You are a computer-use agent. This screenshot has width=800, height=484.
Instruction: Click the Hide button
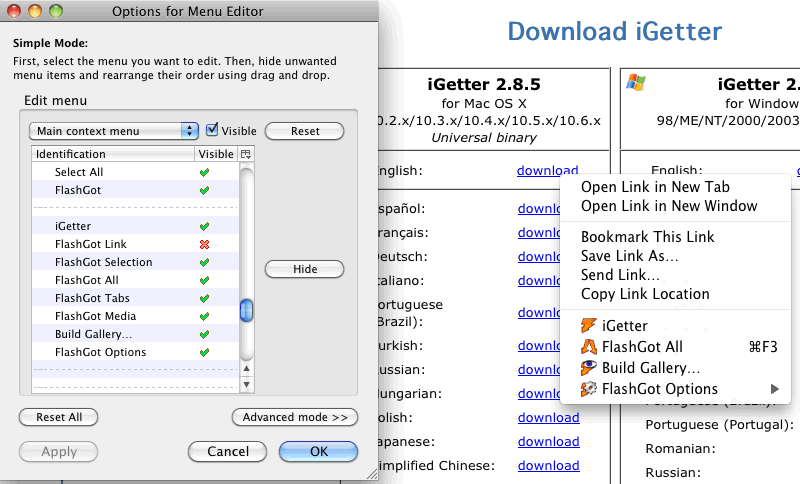pyautogui.click(x=305, y=269)
